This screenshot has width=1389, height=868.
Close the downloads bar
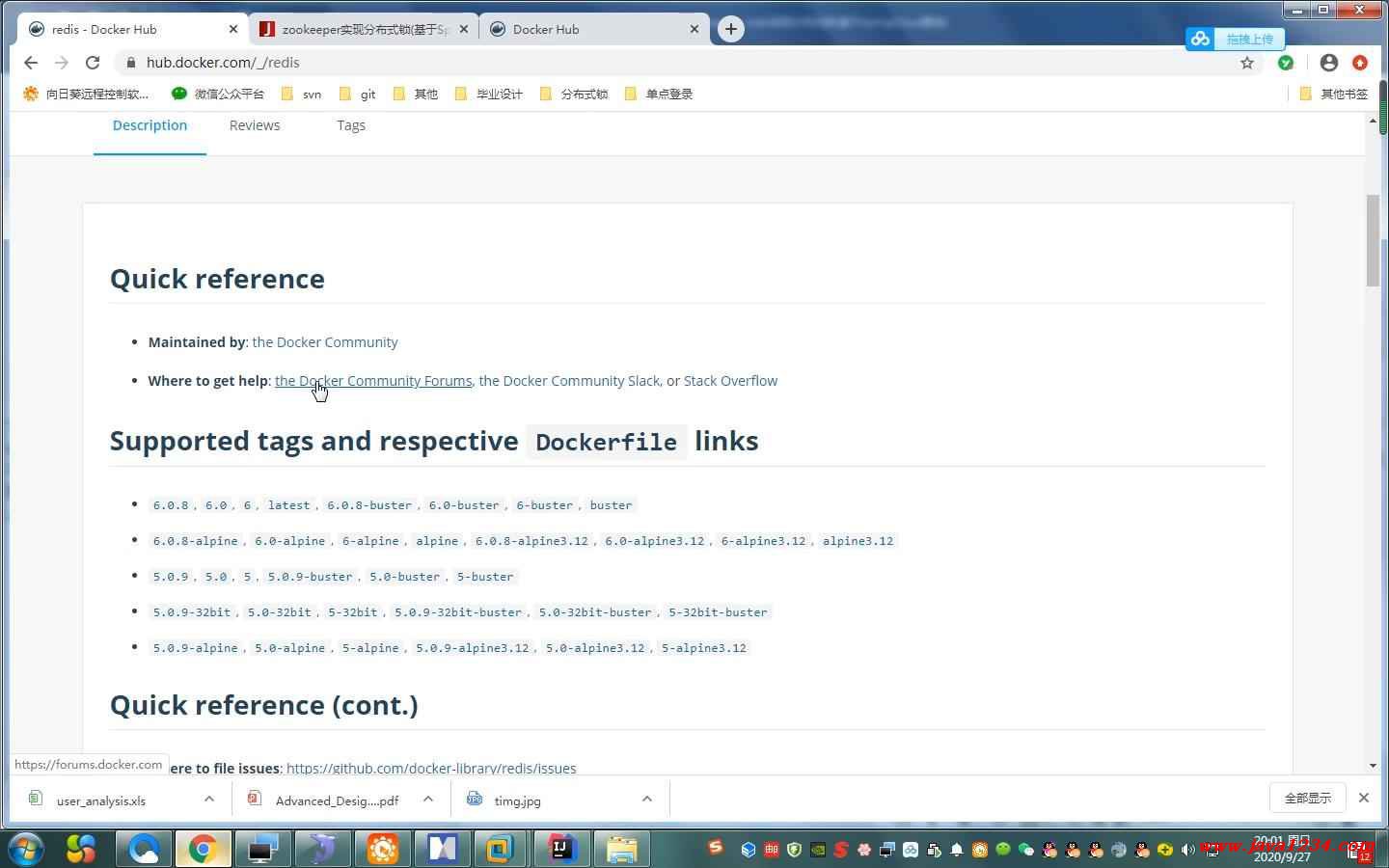[x=1364, y=798]
